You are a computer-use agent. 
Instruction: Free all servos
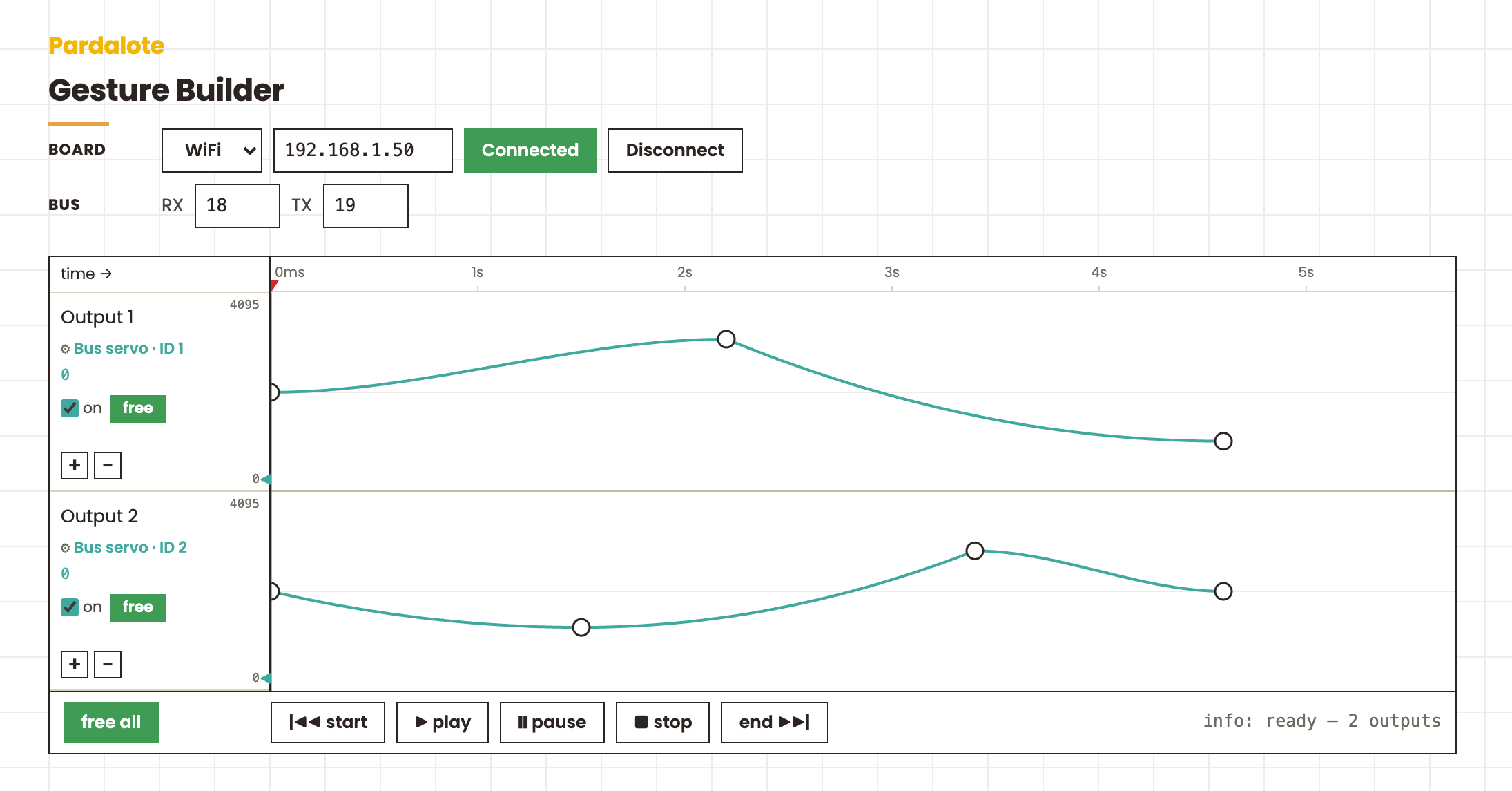[x=111, y=722]
